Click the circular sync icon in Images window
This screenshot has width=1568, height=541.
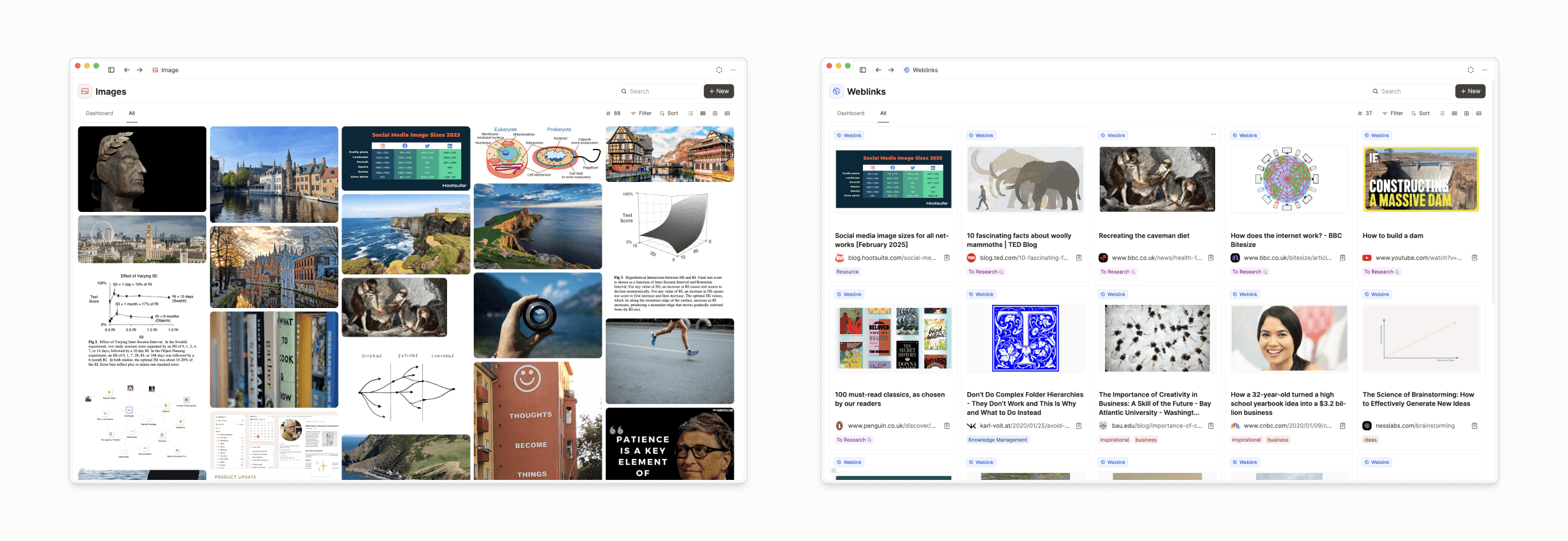[719, 70]
